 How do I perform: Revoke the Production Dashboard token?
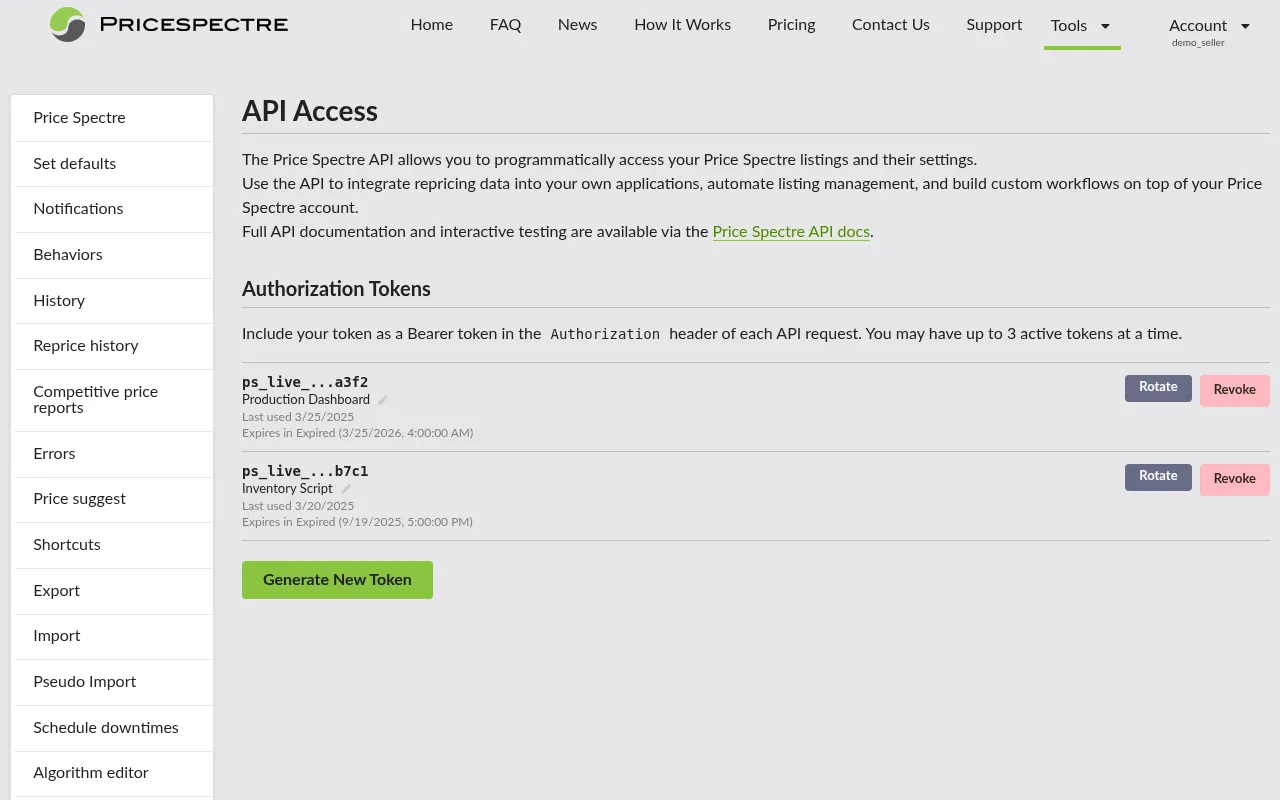tap(1234, 390)
